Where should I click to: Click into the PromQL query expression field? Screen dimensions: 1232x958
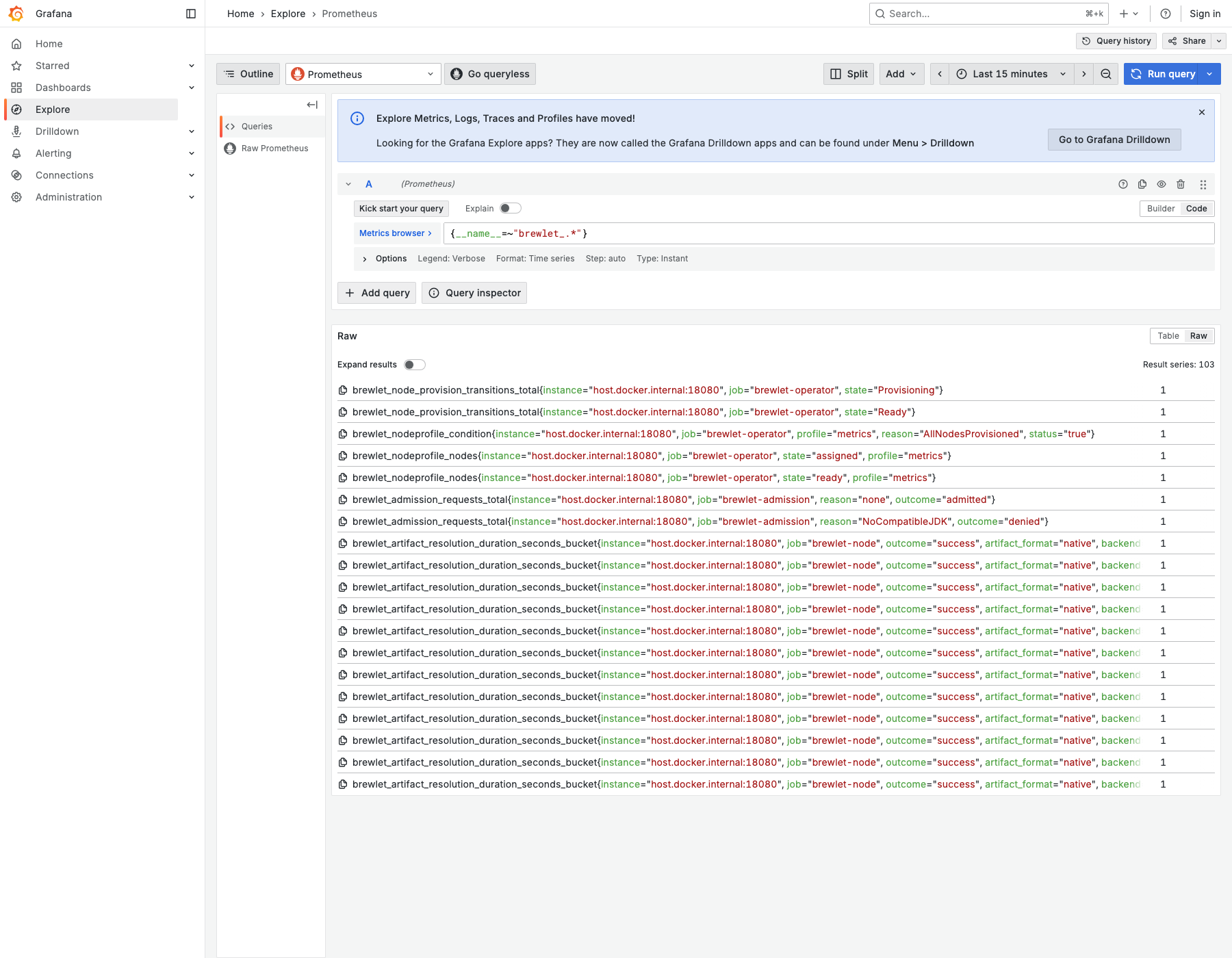[829, 233]
